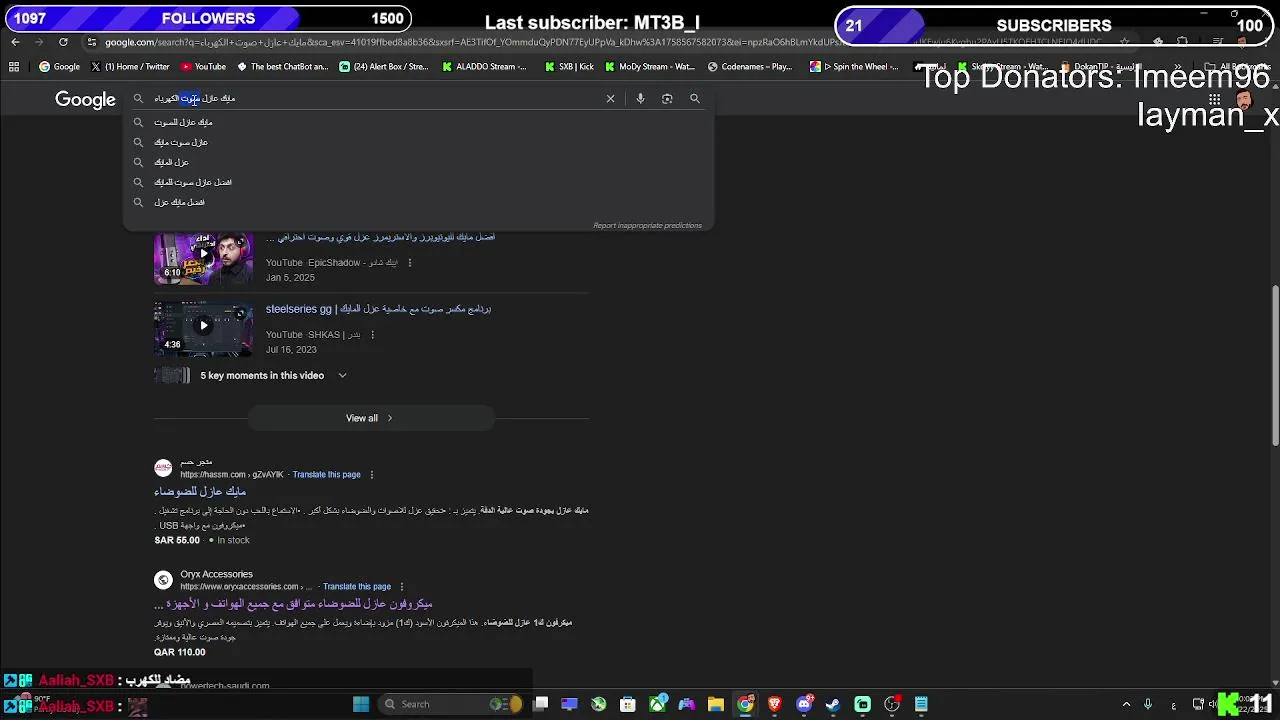
Task: Open Discord from taskbar
Action: tap(805, 704)
